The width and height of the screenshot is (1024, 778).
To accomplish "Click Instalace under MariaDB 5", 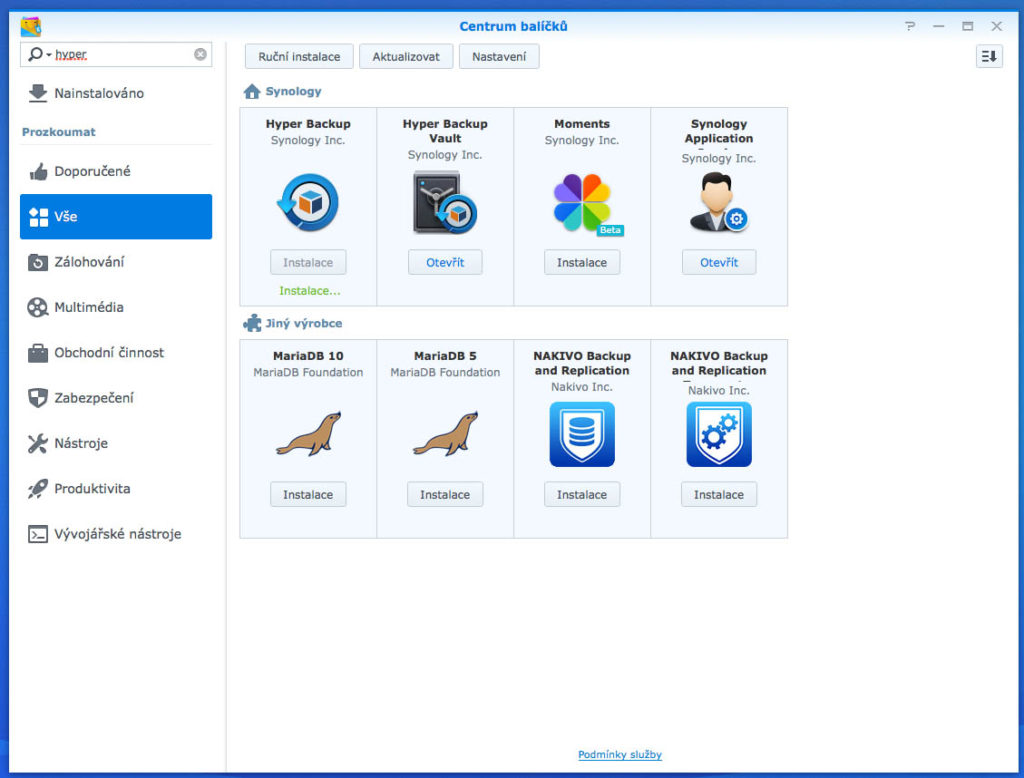I will 445,494.
